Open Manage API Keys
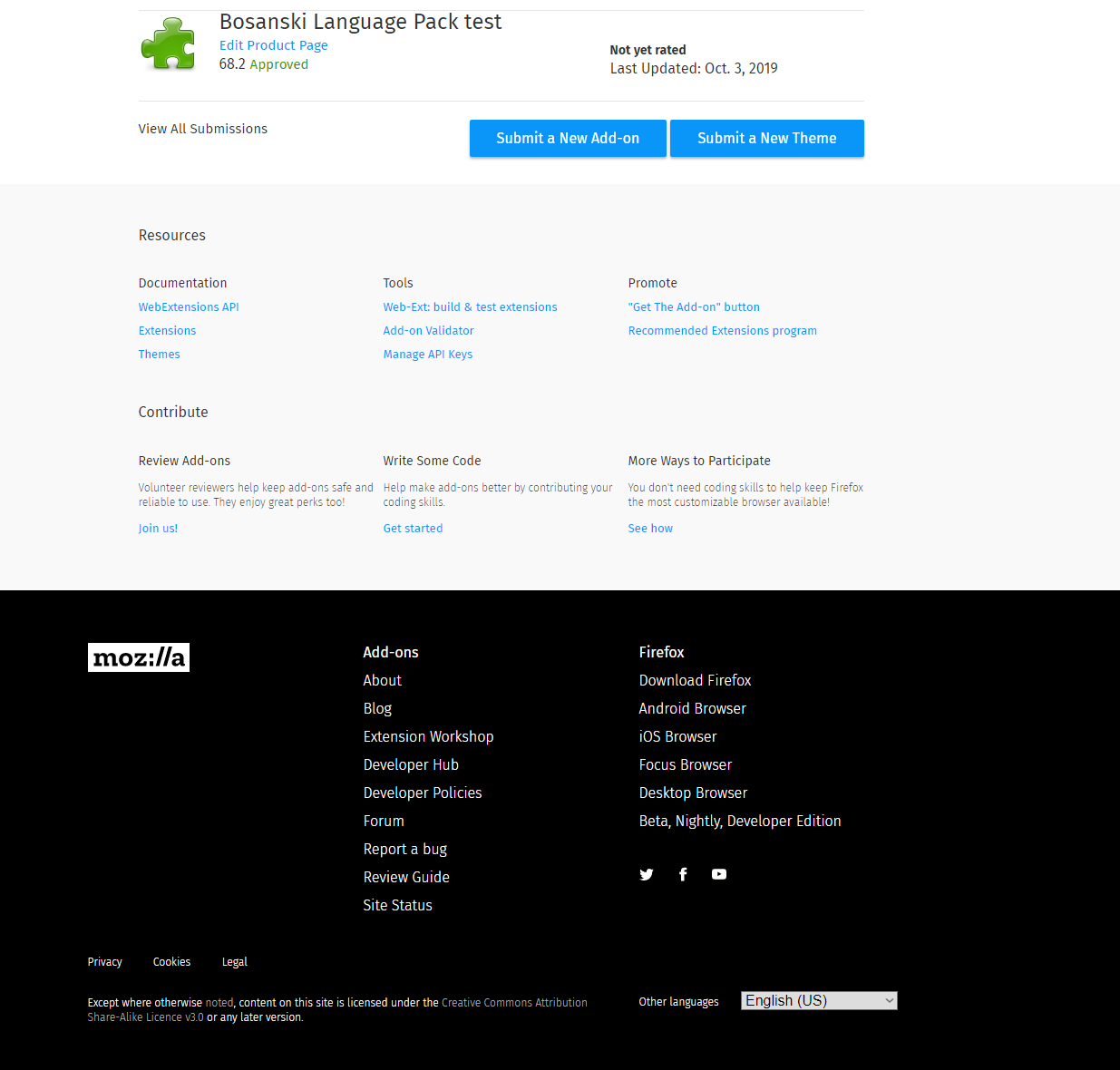This screenshot has width=1120, height=1070. [x=427, y=354]
